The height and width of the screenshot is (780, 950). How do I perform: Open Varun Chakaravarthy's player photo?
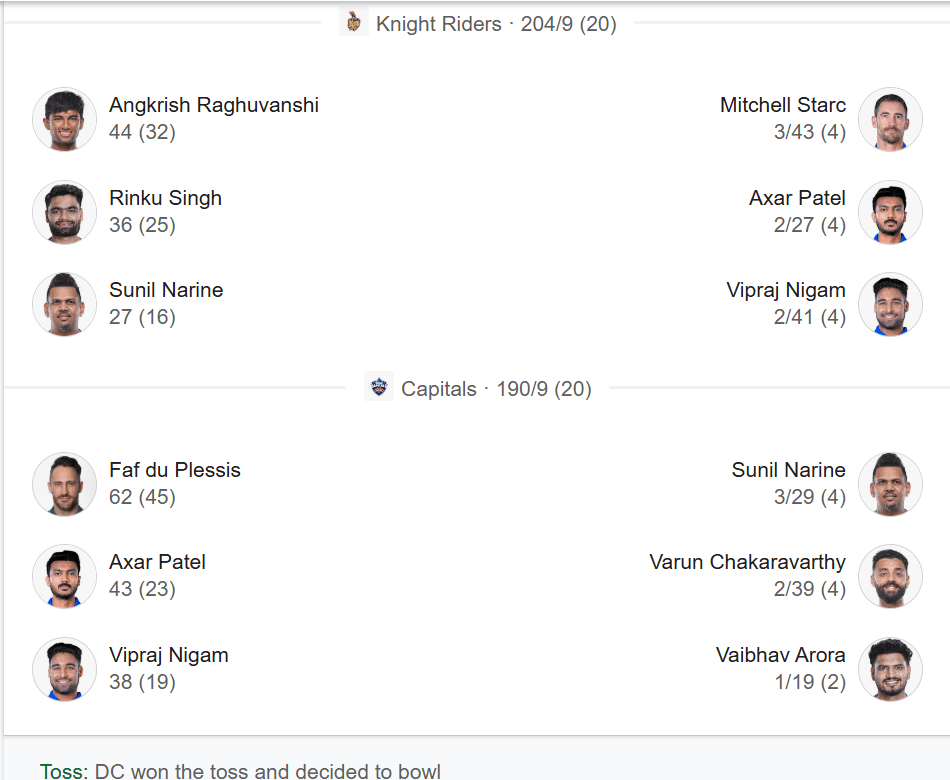coord(890,575)
